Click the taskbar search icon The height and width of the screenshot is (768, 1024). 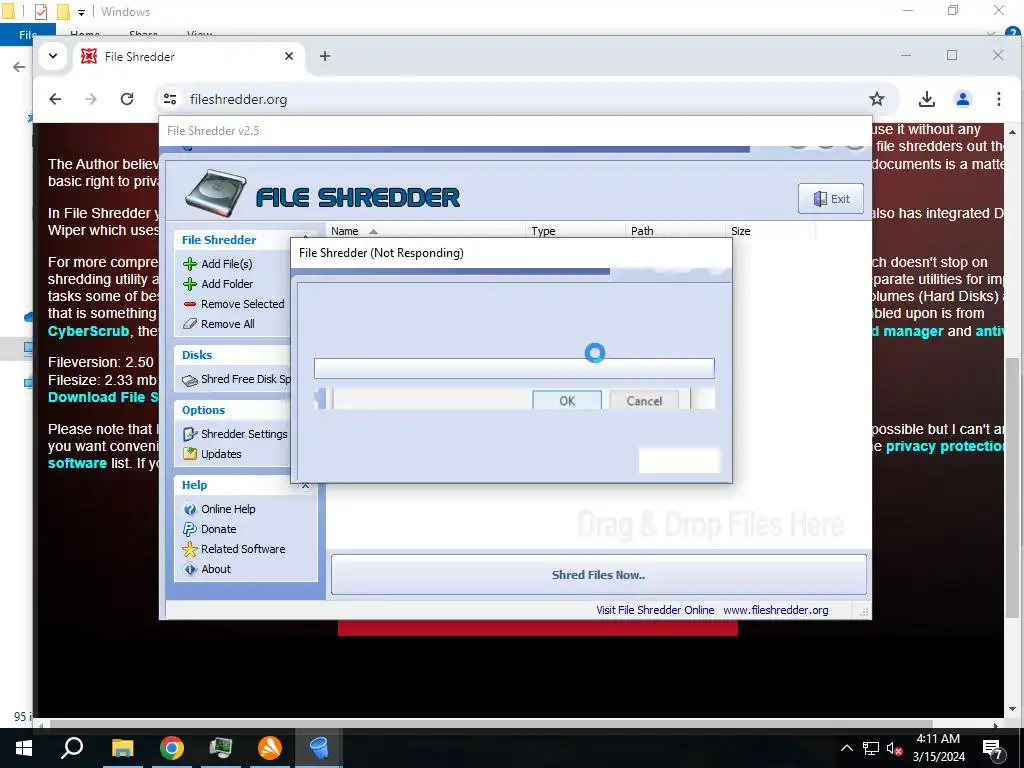tap(72, 748)
